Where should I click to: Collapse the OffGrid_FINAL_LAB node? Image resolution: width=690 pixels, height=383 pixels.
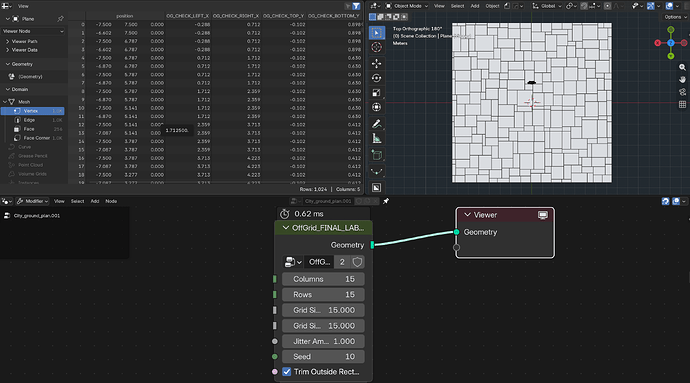(286, 228)
